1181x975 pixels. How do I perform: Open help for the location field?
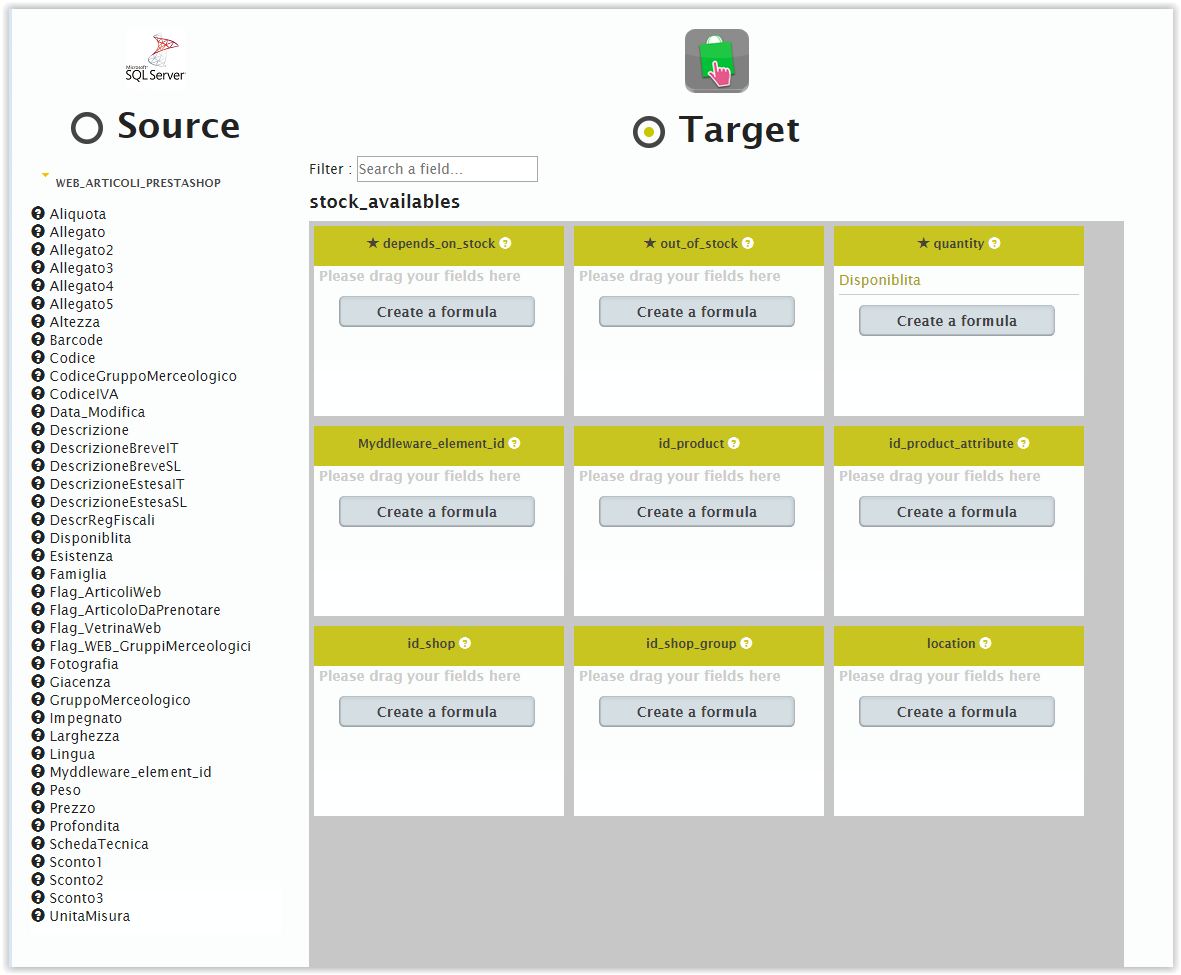(x=986, y=643)
